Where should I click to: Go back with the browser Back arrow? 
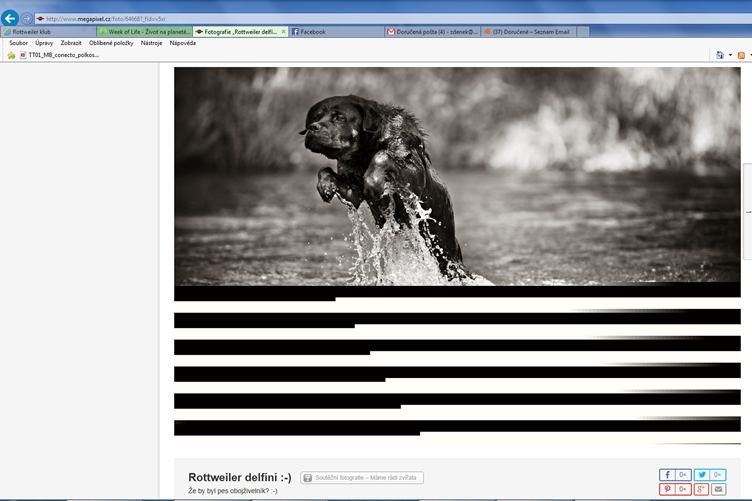click(x=10, y=18)
